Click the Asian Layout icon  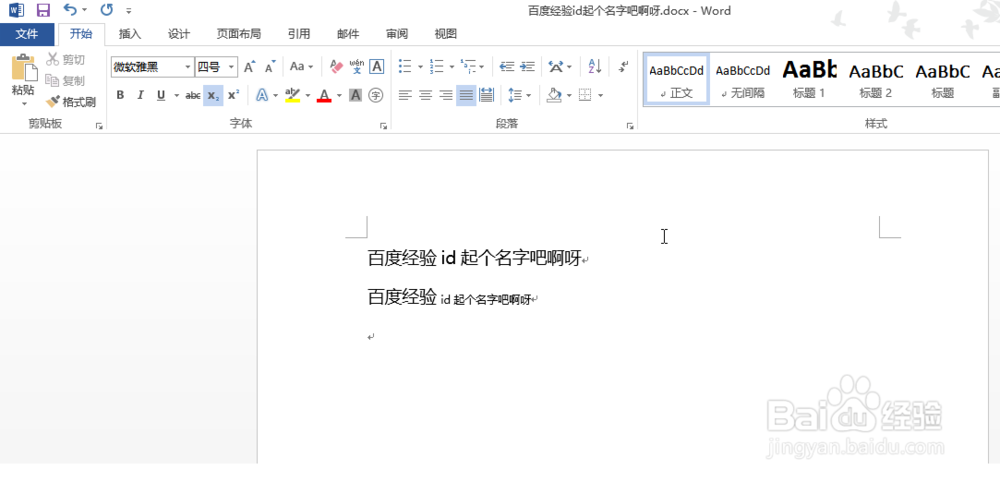click(x=556, y=66)
